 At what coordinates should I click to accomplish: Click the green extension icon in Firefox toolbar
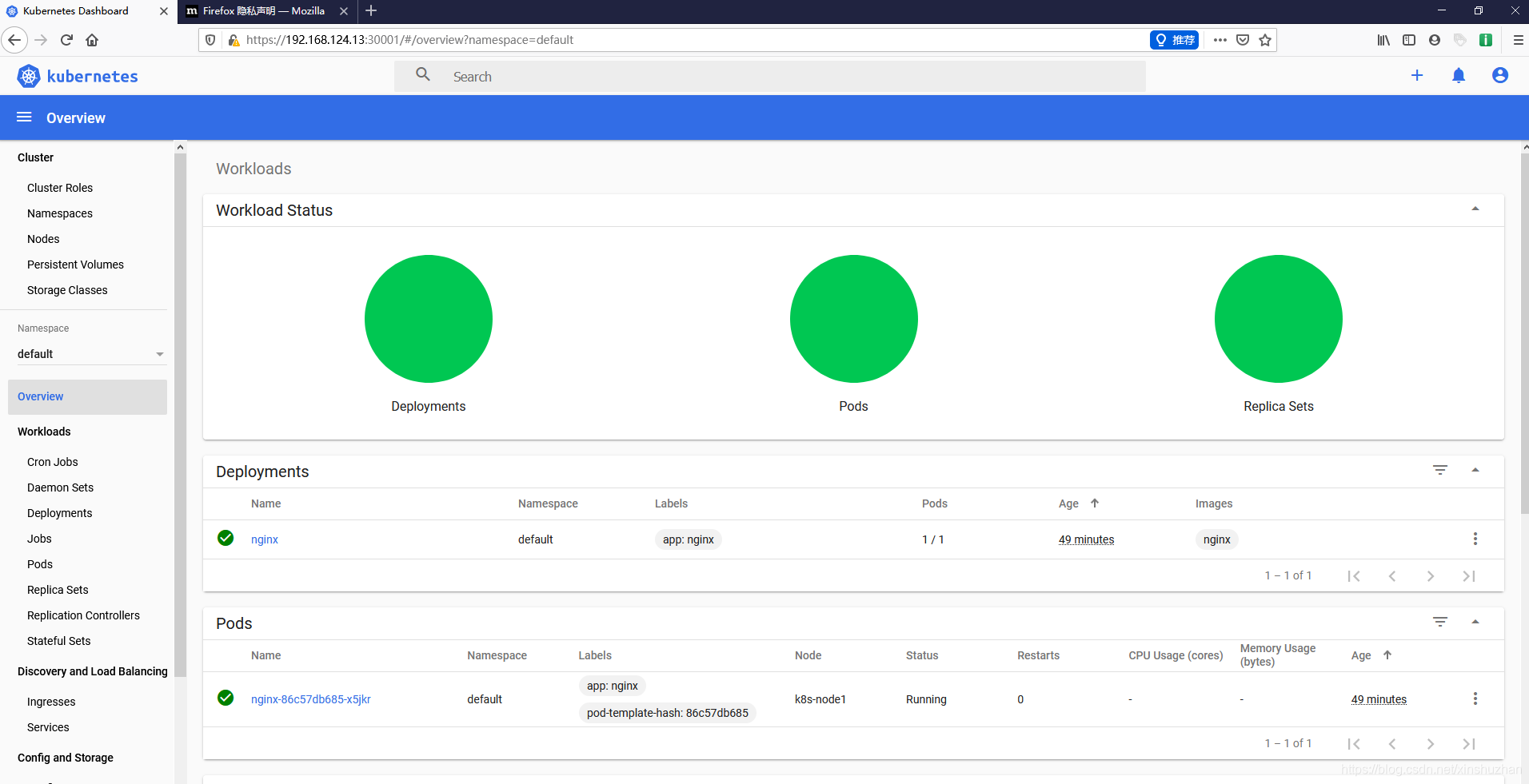click(1486, 40)
